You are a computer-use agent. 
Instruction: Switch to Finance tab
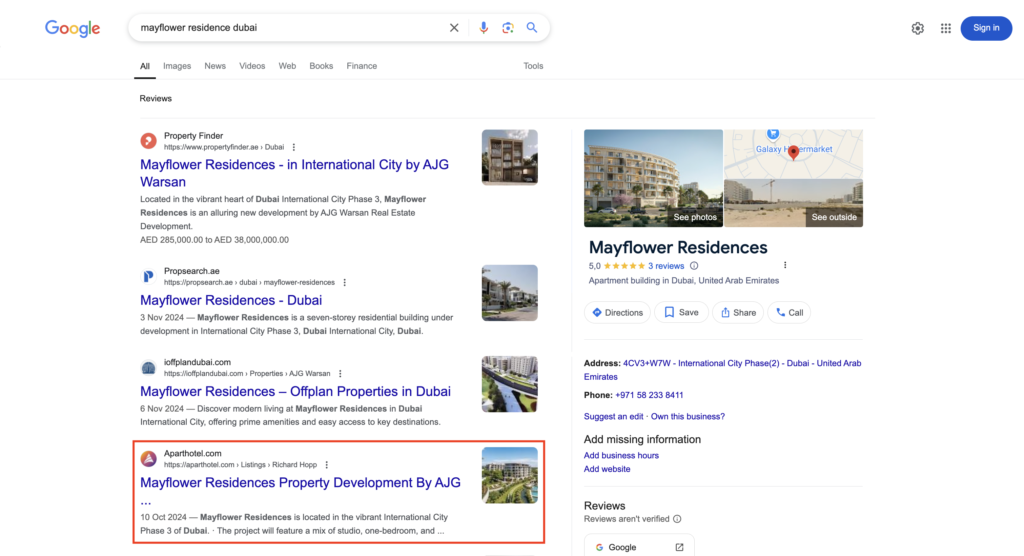point(362,66)
